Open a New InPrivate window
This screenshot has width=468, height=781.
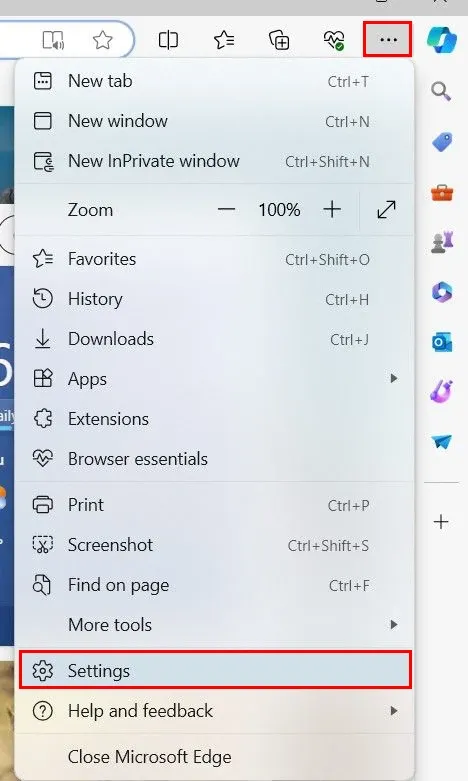click(215, 161)
